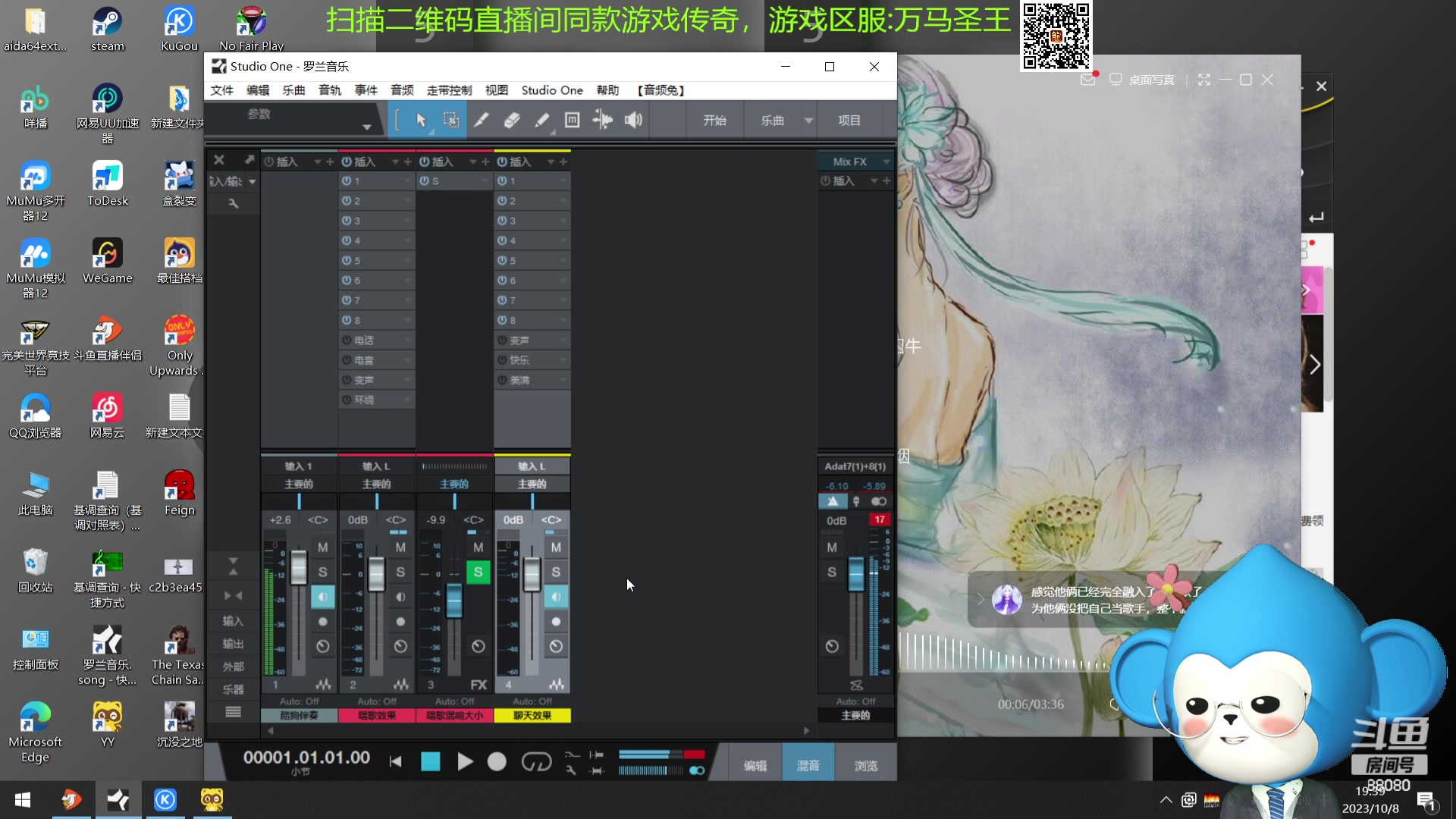Open the 文件 menu

pos(221,90)
